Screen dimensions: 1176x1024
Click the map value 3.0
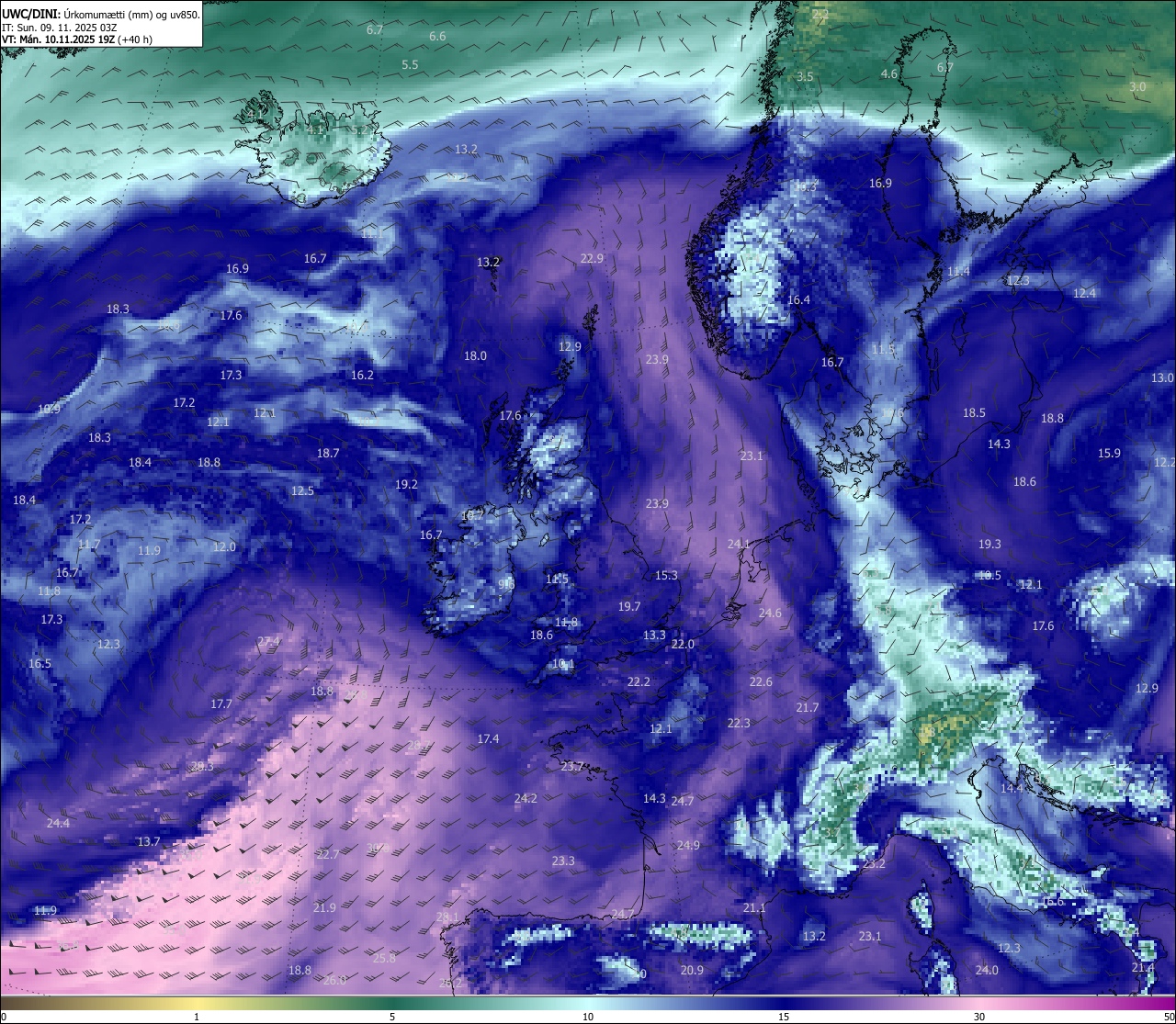[1137, 86]
